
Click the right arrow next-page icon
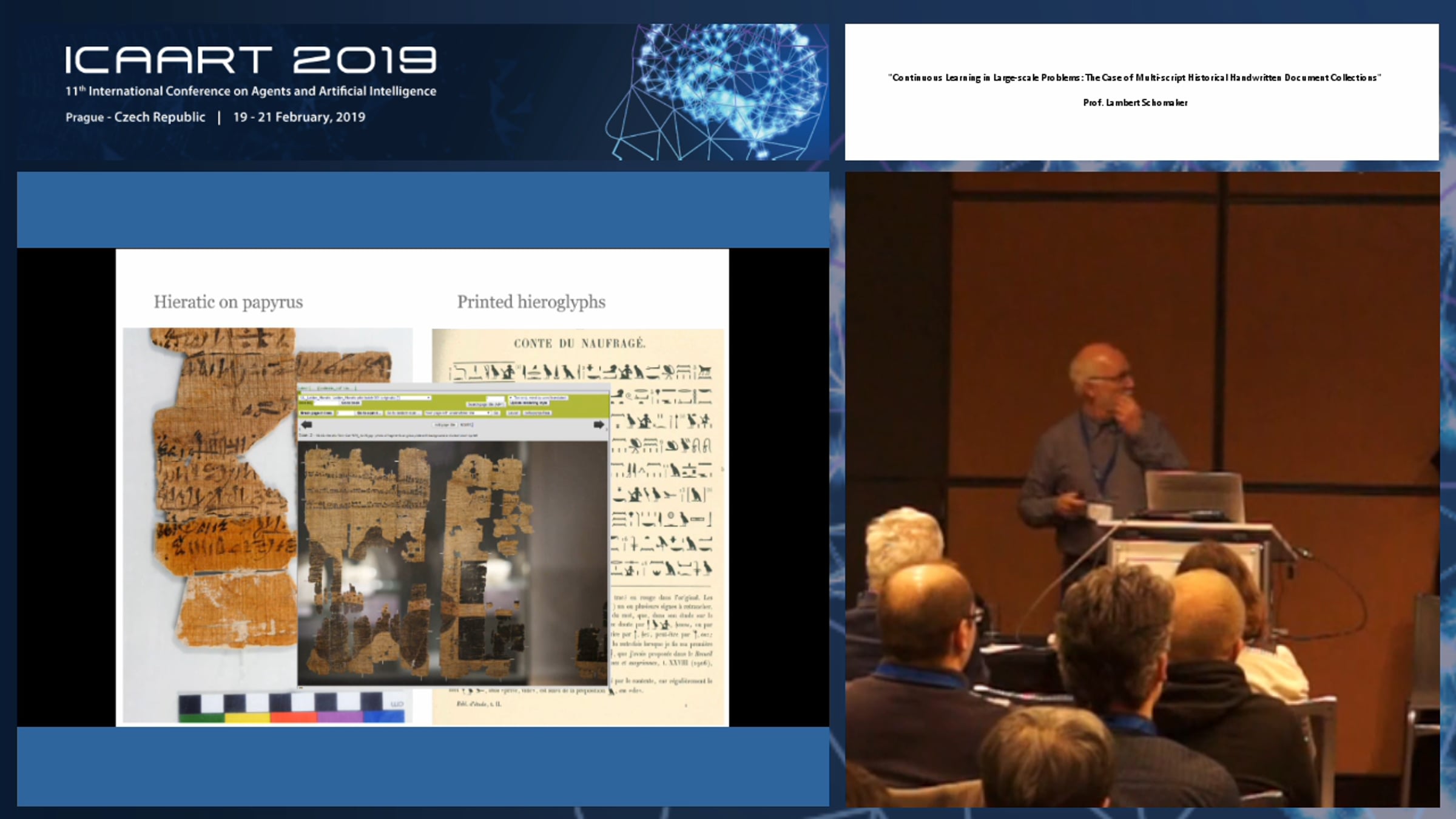point(598,425)
